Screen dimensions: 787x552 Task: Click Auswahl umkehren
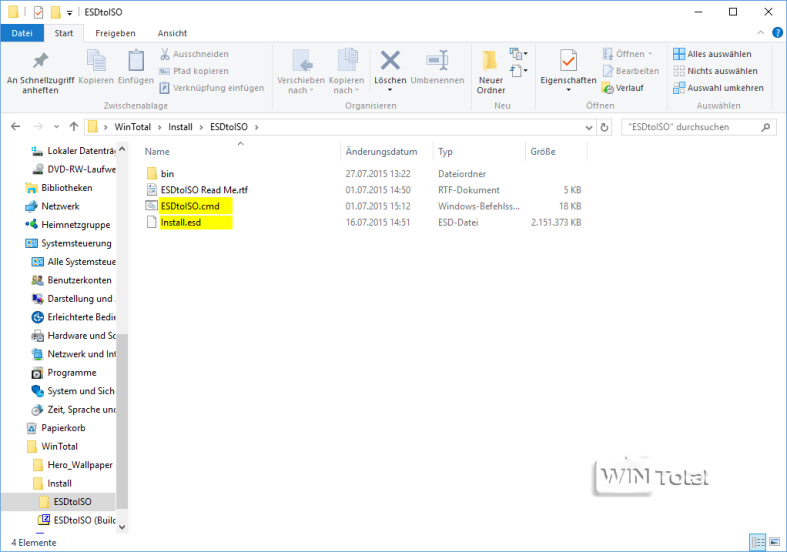point(719,88)
